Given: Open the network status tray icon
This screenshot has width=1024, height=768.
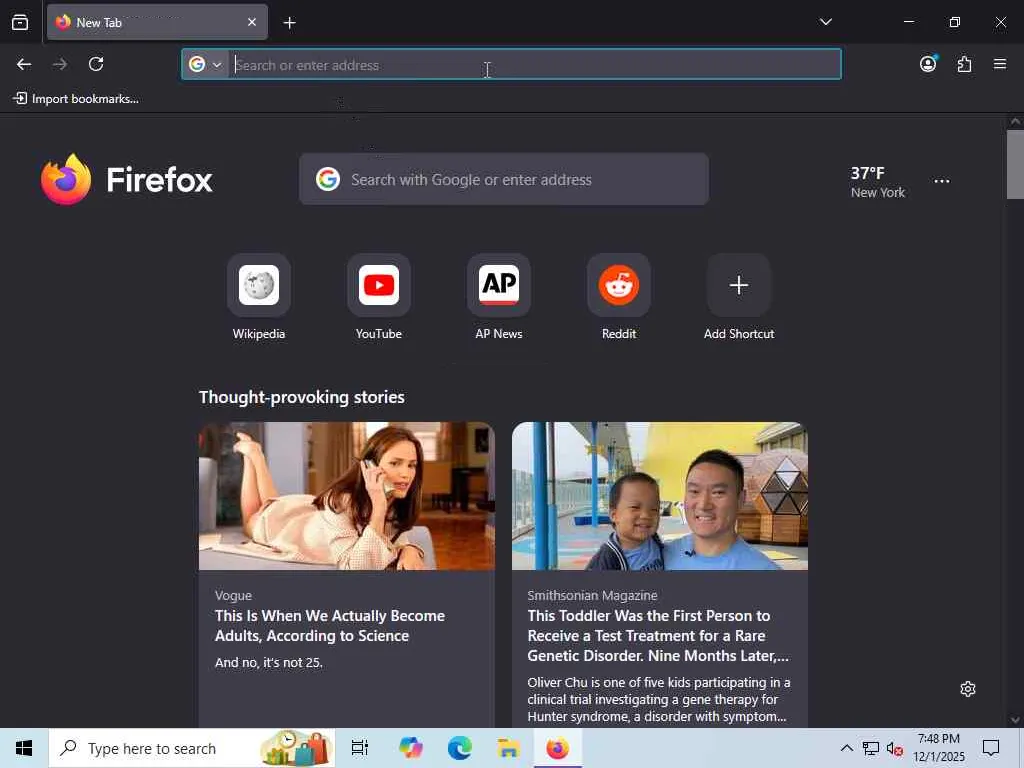Looking at the screenshot, I should 871,748.
